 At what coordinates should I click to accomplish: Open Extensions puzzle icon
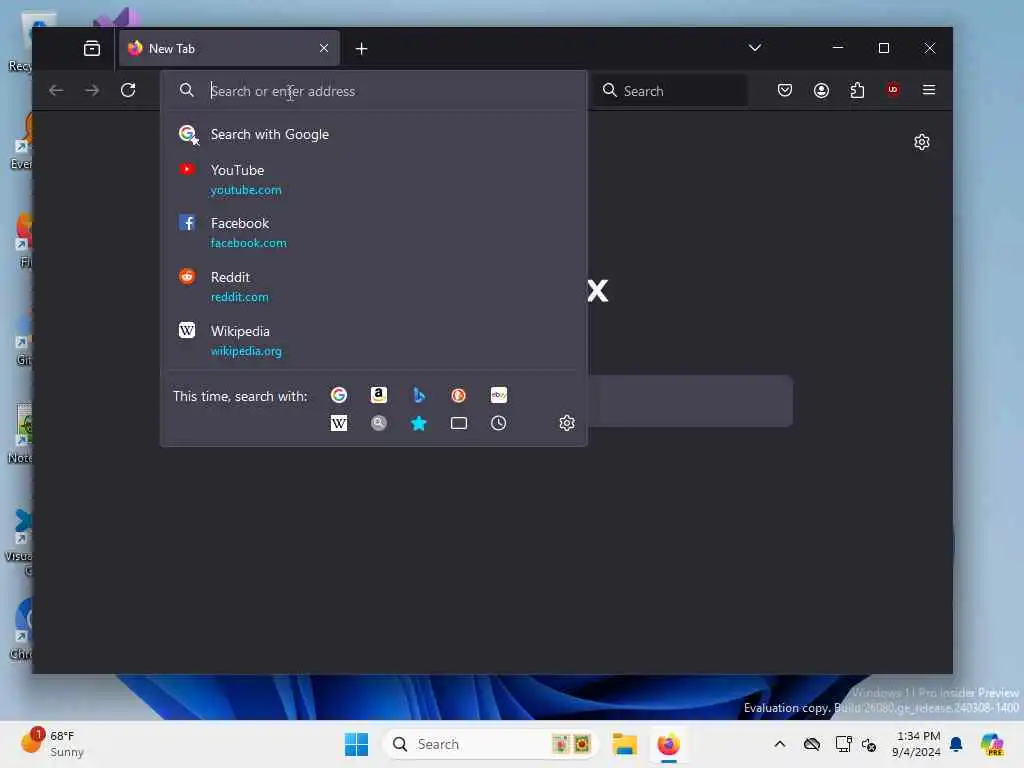coord(857,90)
